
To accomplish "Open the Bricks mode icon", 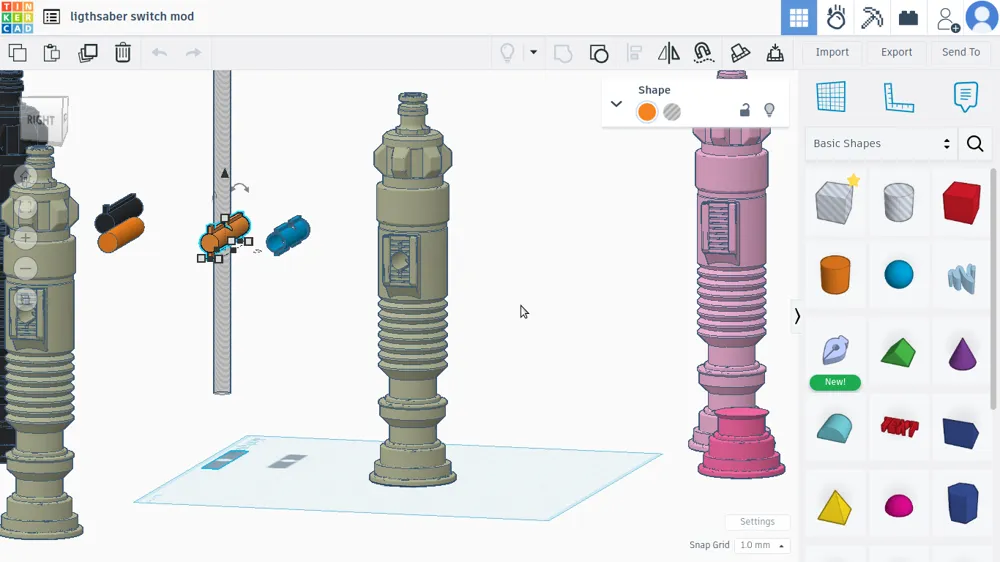I will 908,18.
